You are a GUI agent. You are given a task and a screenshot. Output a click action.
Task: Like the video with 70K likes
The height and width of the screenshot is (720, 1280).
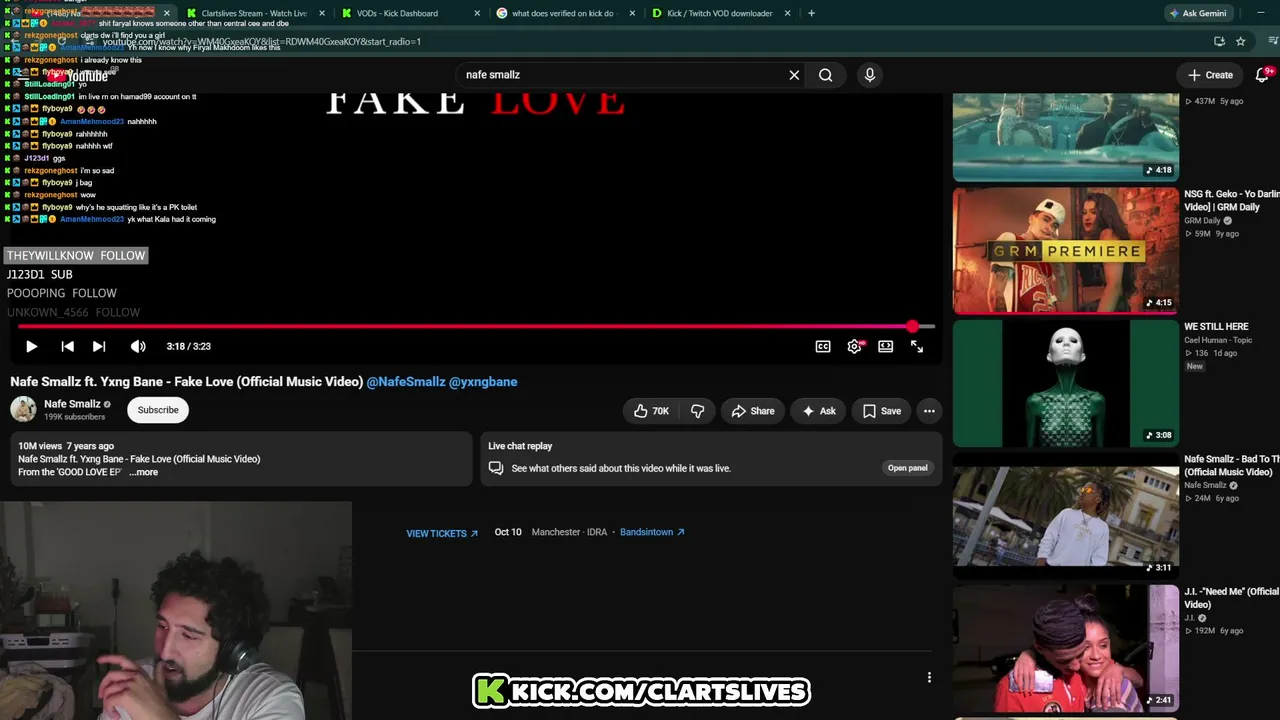coord(651,411)
